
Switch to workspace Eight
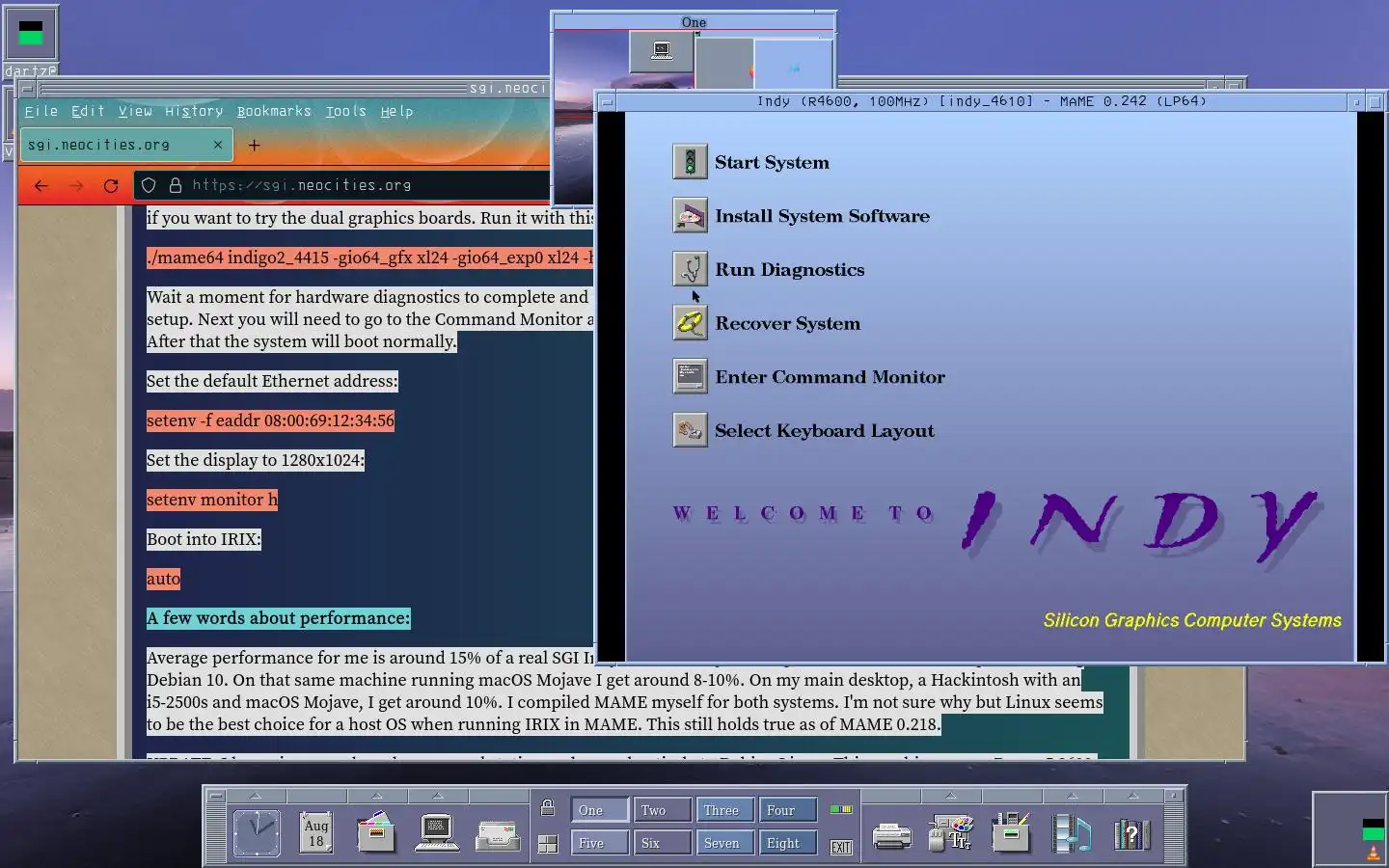pos(788,843)
